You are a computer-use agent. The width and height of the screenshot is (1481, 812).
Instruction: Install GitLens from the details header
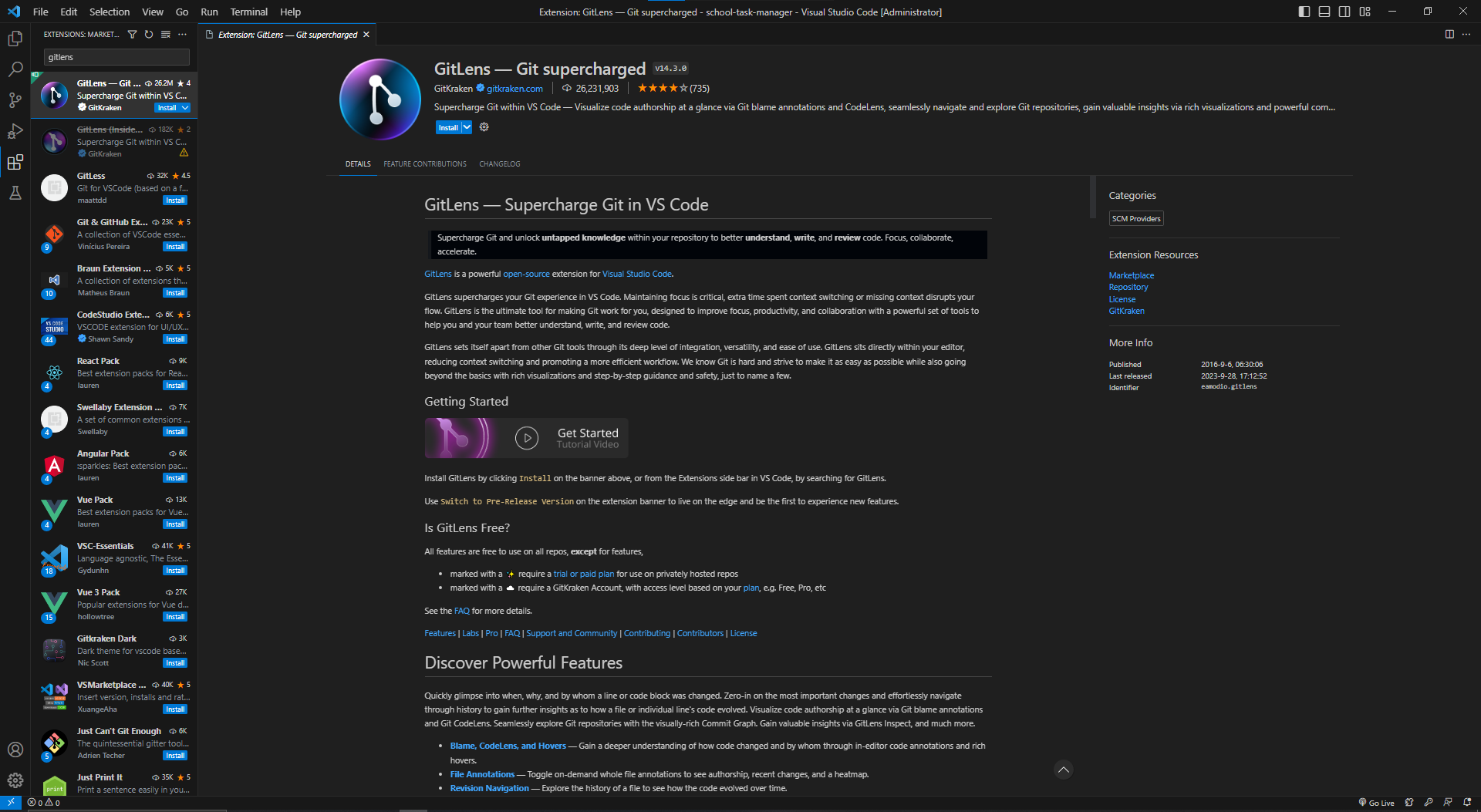pyautogui.click(x=448, y=128)
